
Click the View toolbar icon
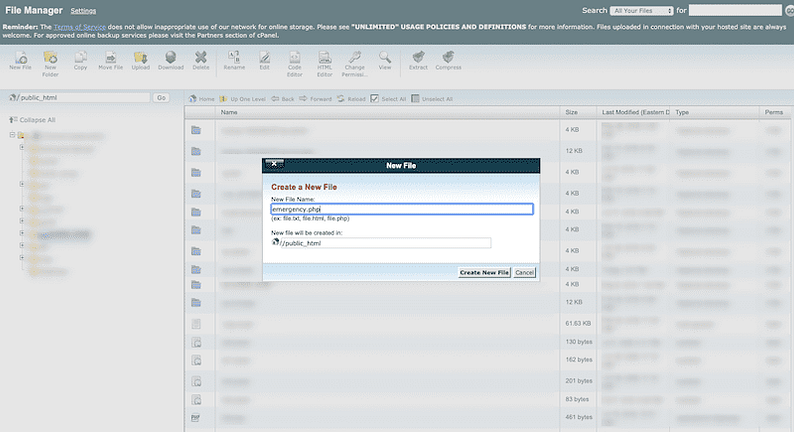coord(385,60)
